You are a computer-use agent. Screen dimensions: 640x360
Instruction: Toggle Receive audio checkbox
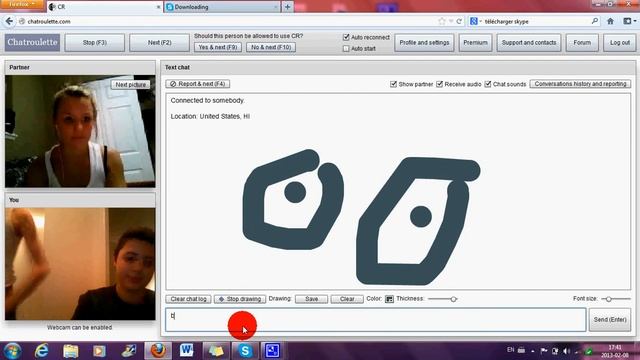(x=440, y=84)
